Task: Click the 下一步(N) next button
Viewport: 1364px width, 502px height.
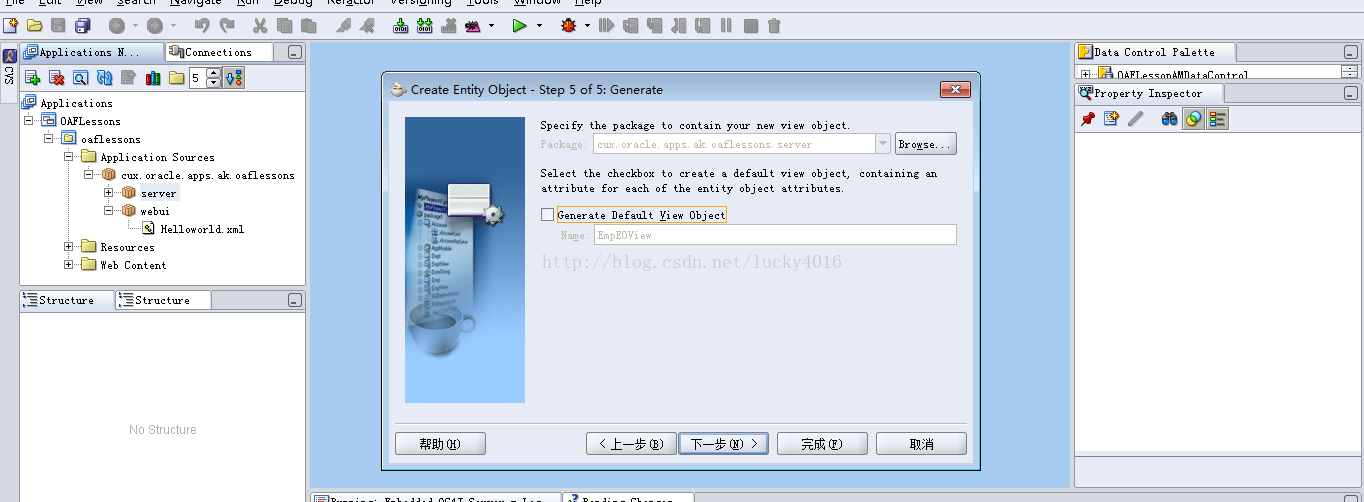Action: coord(723,444)
